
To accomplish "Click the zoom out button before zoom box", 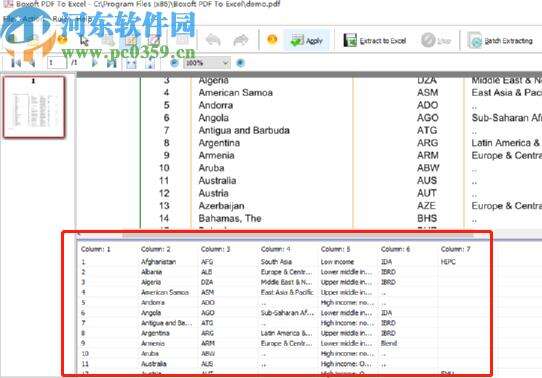I will point(174,63).
